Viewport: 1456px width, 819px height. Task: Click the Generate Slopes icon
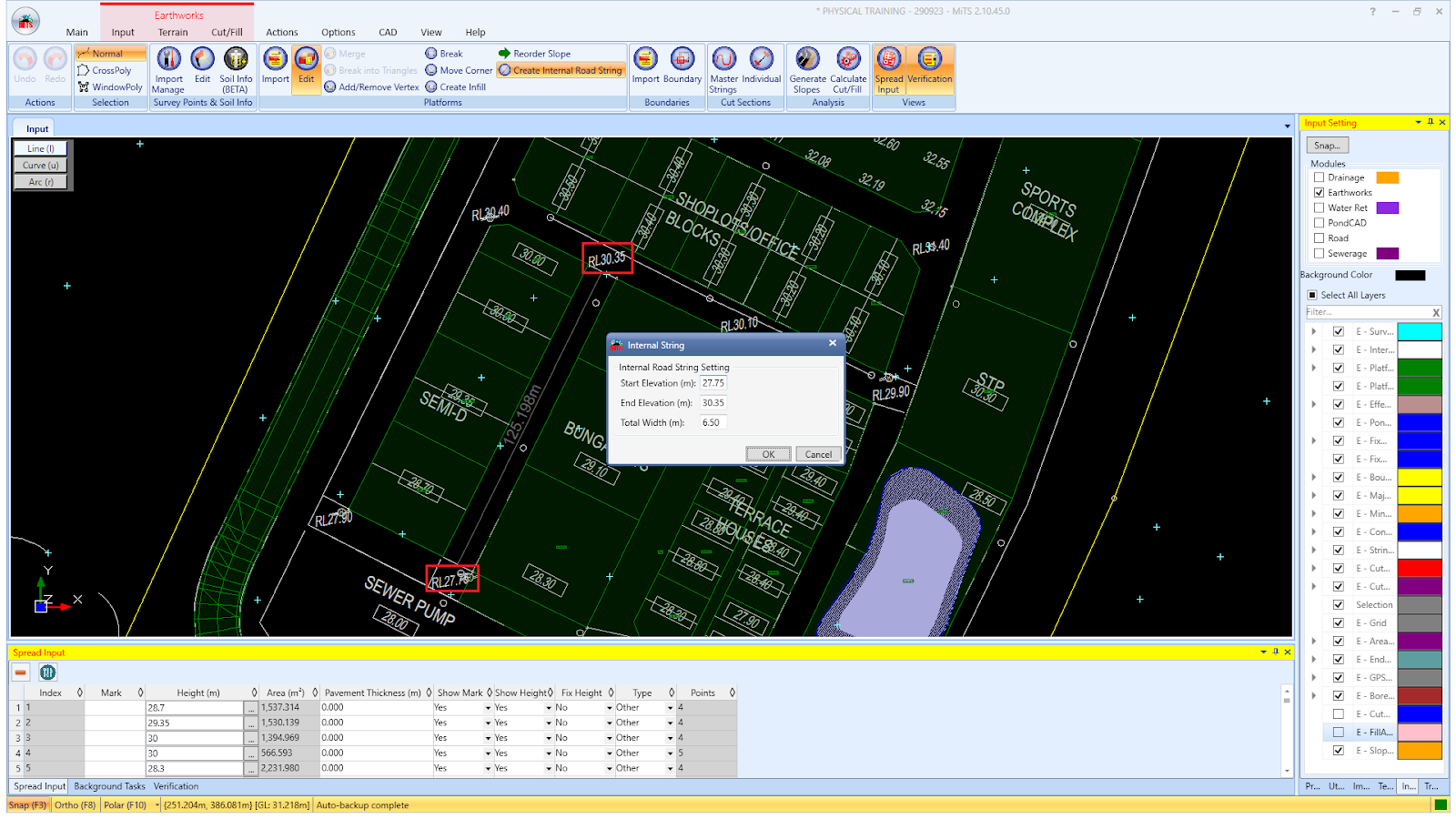[807, 69]
